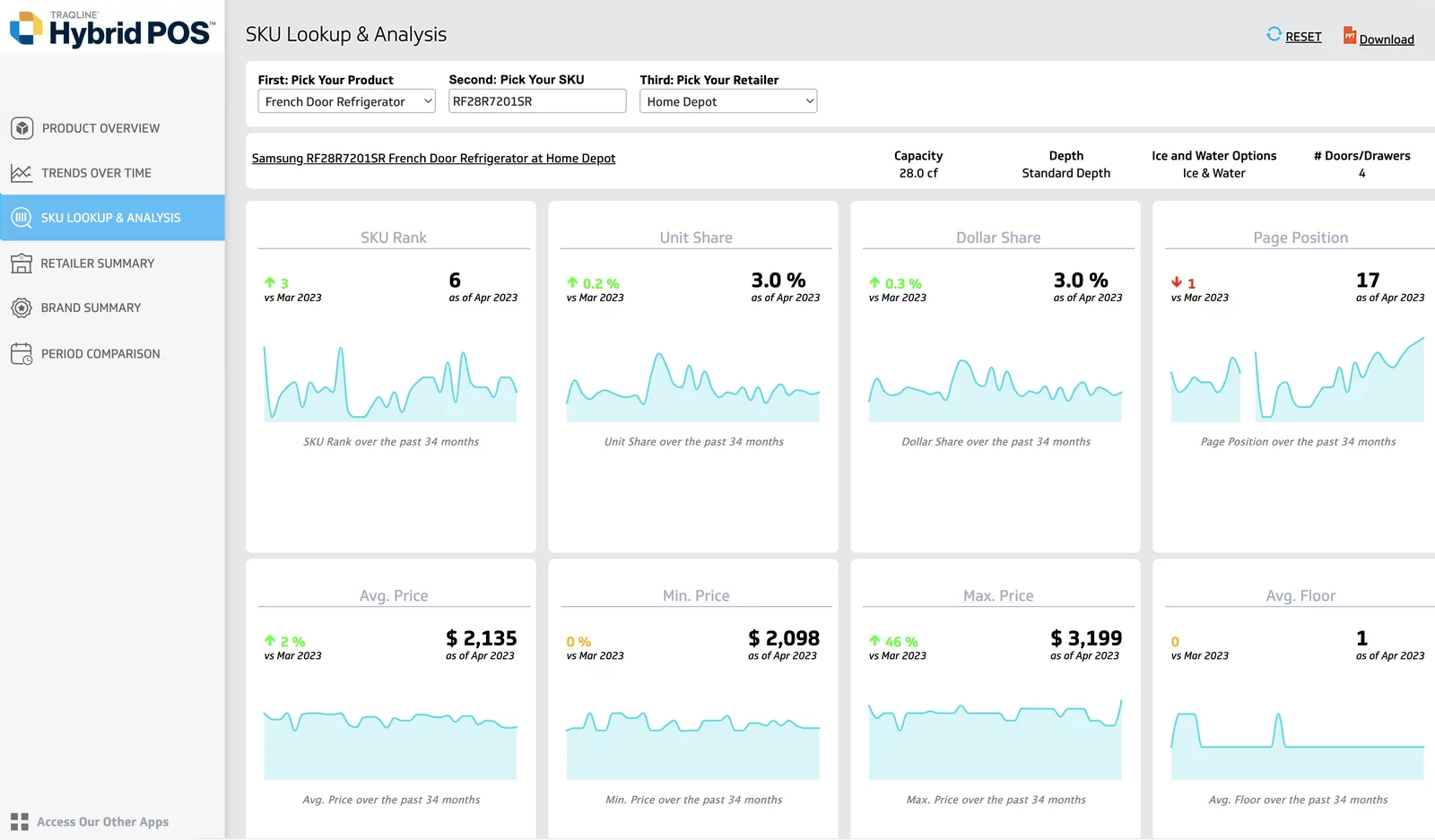Click the green up arrow in Dollar Share card
The image size is (1435, 840).
[874, 282]
